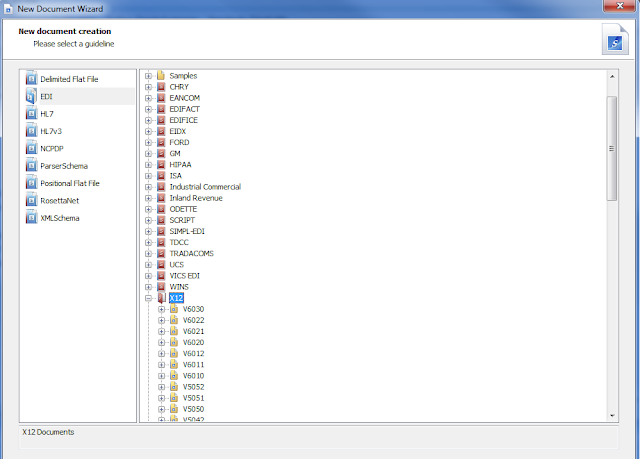Expand the FORD tree node
This screenshot has height=459, width=640.
[x=148, y=142]
